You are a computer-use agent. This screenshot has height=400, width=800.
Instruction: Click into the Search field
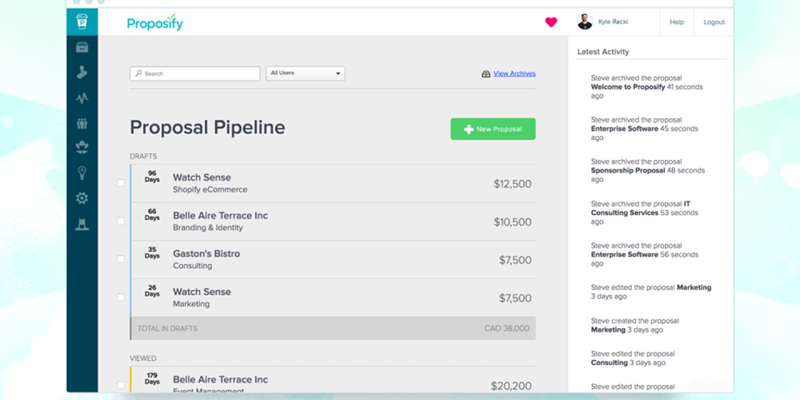tap(195, 74)
